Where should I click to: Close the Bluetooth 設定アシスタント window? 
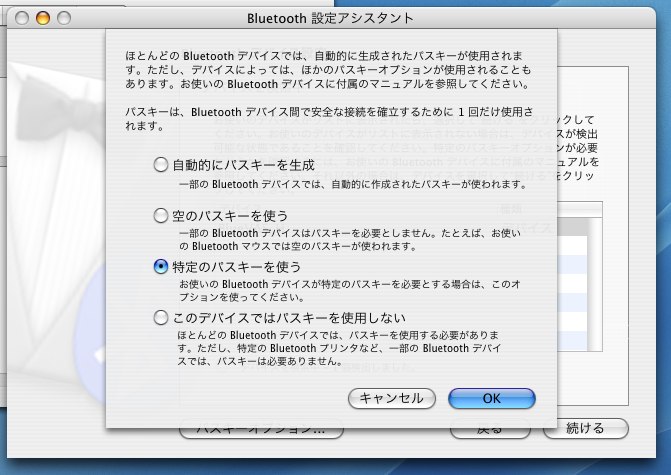pos(22,18)
